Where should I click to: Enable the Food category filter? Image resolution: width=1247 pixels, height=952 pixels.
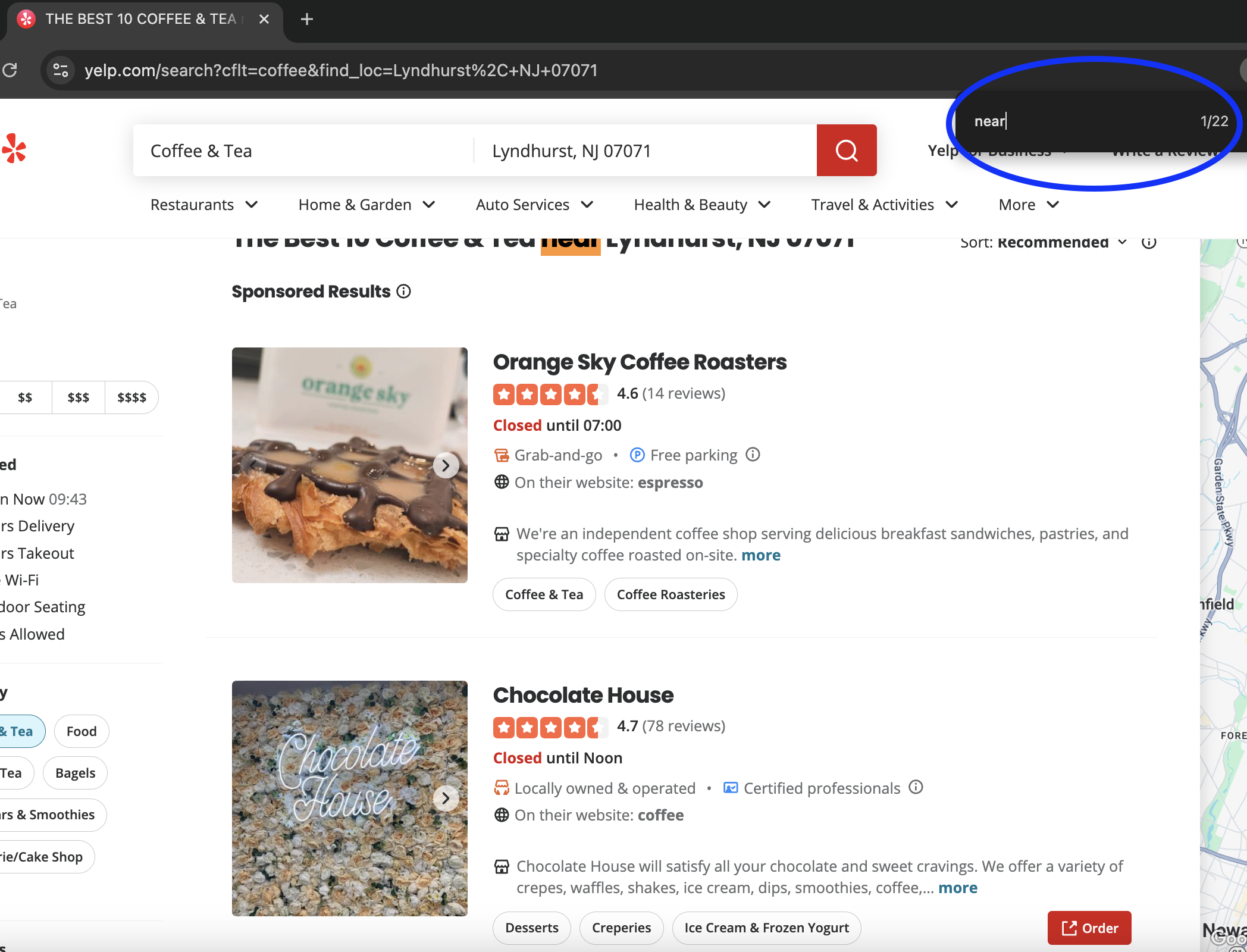pyautogui.click(x=81, y=731)
